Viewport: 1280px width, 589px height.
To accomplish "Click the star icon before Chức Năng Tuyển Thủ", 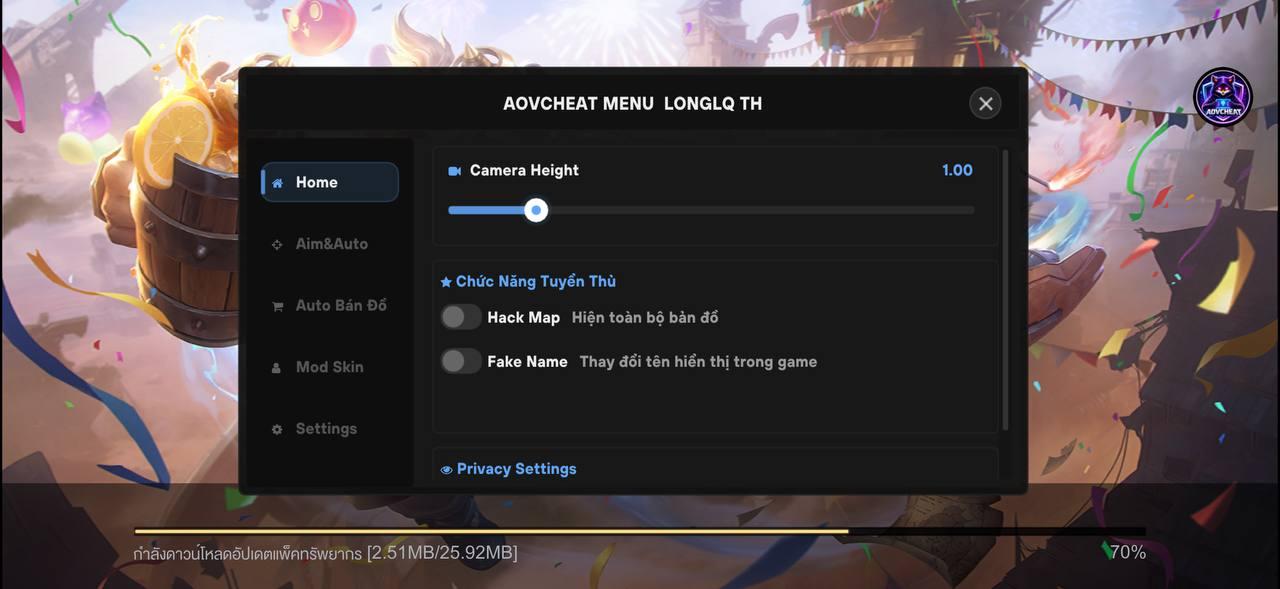I will [446, 282].
